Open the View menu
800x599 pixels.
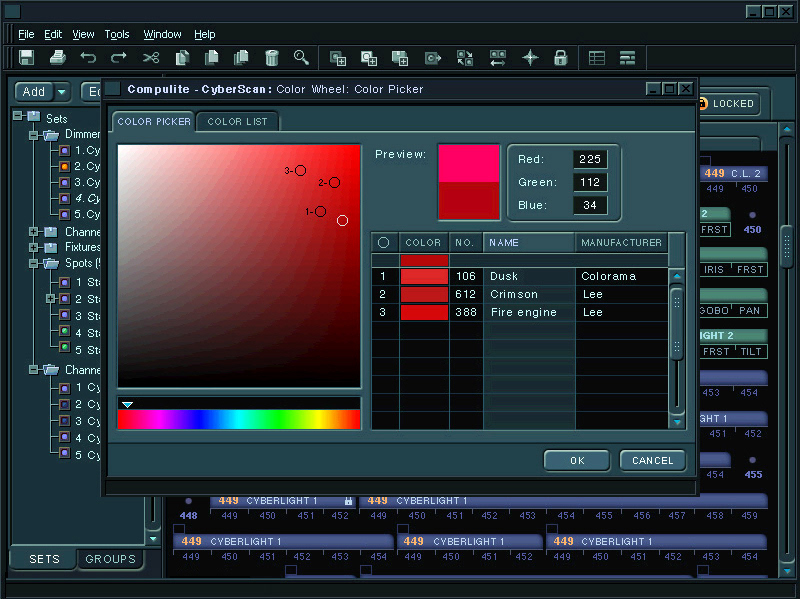(x=83, y=34)
